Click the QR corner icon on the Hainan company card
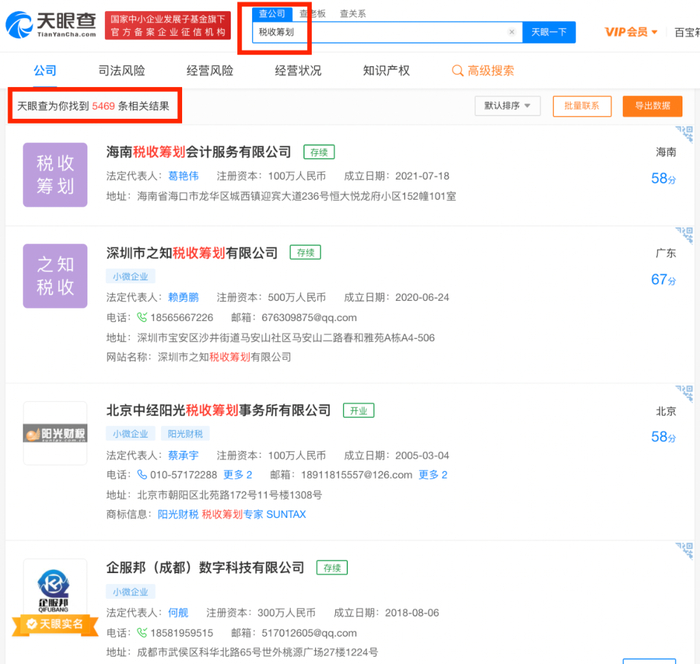 (684, 134)
